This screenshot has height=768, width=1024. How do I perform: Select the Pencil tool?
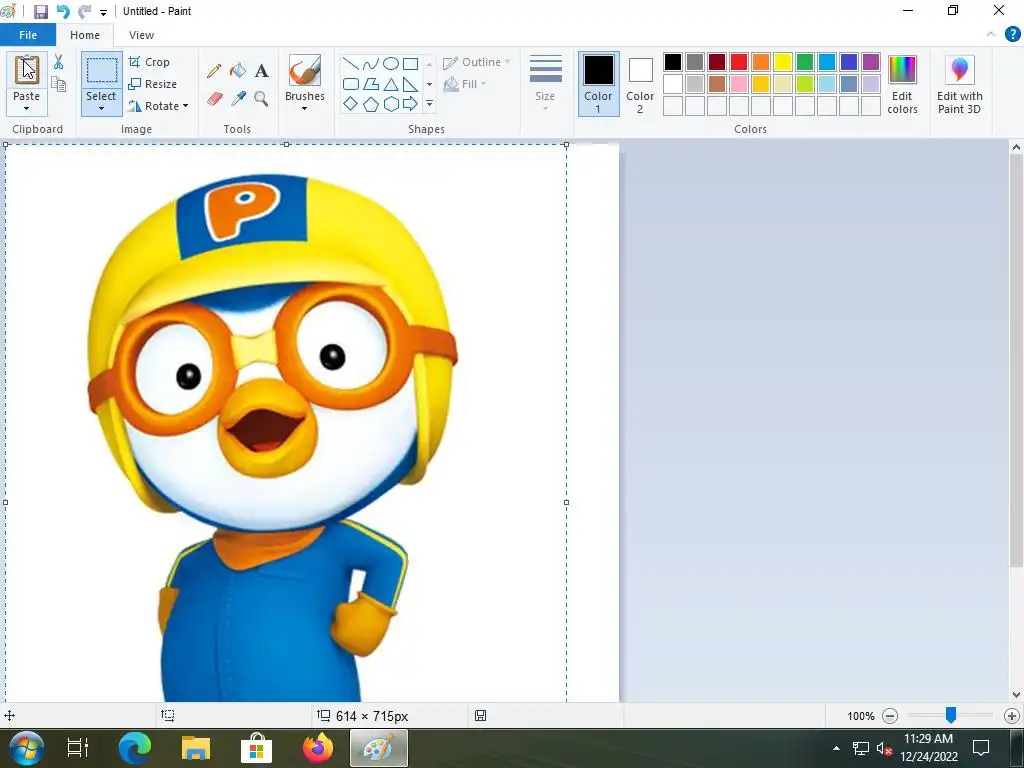tap(214, 71)
